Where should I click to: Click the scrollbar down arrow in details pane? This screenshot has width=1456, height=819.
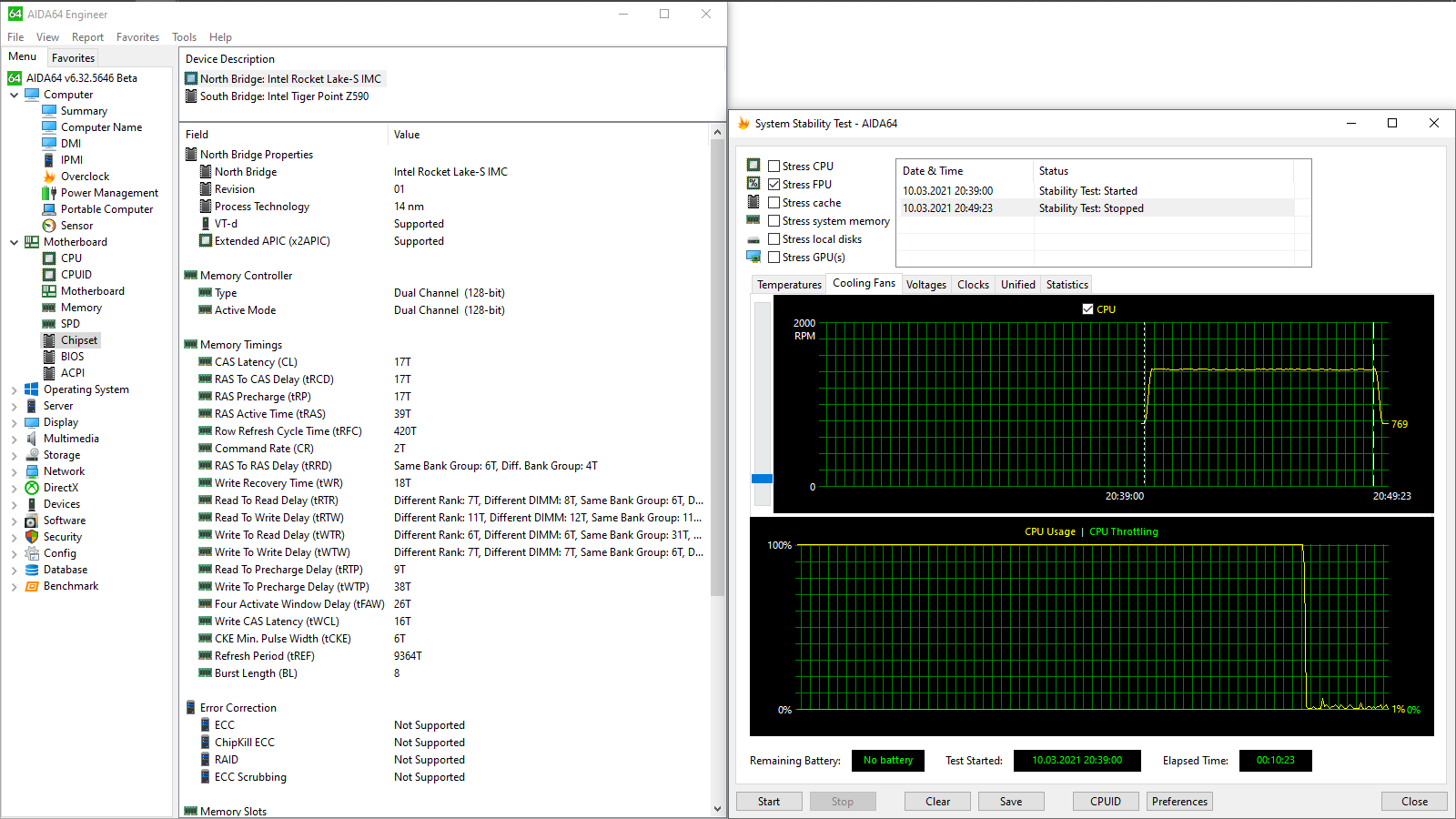(x=717, y=808)
